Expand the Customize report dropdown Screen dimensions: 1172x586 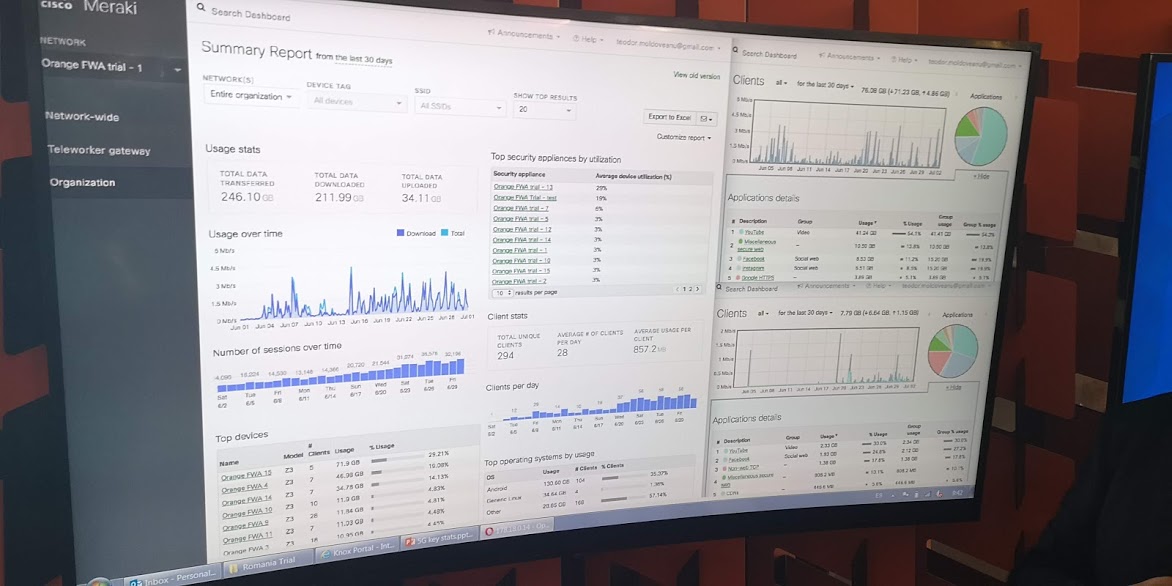point(684,138)
